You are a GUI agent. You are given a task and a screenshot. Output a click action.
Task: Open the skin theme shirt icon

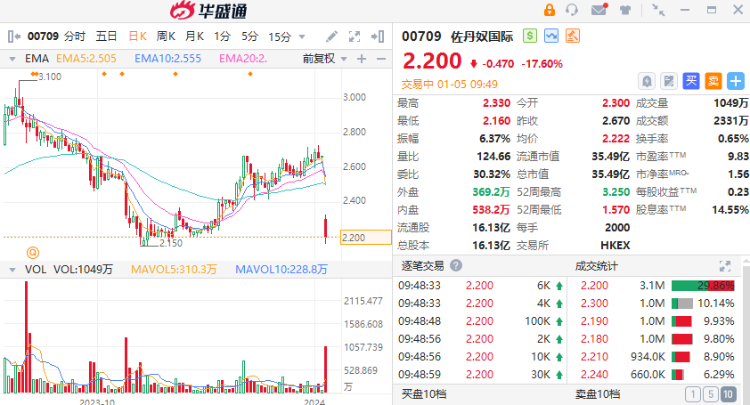point(625,10)
